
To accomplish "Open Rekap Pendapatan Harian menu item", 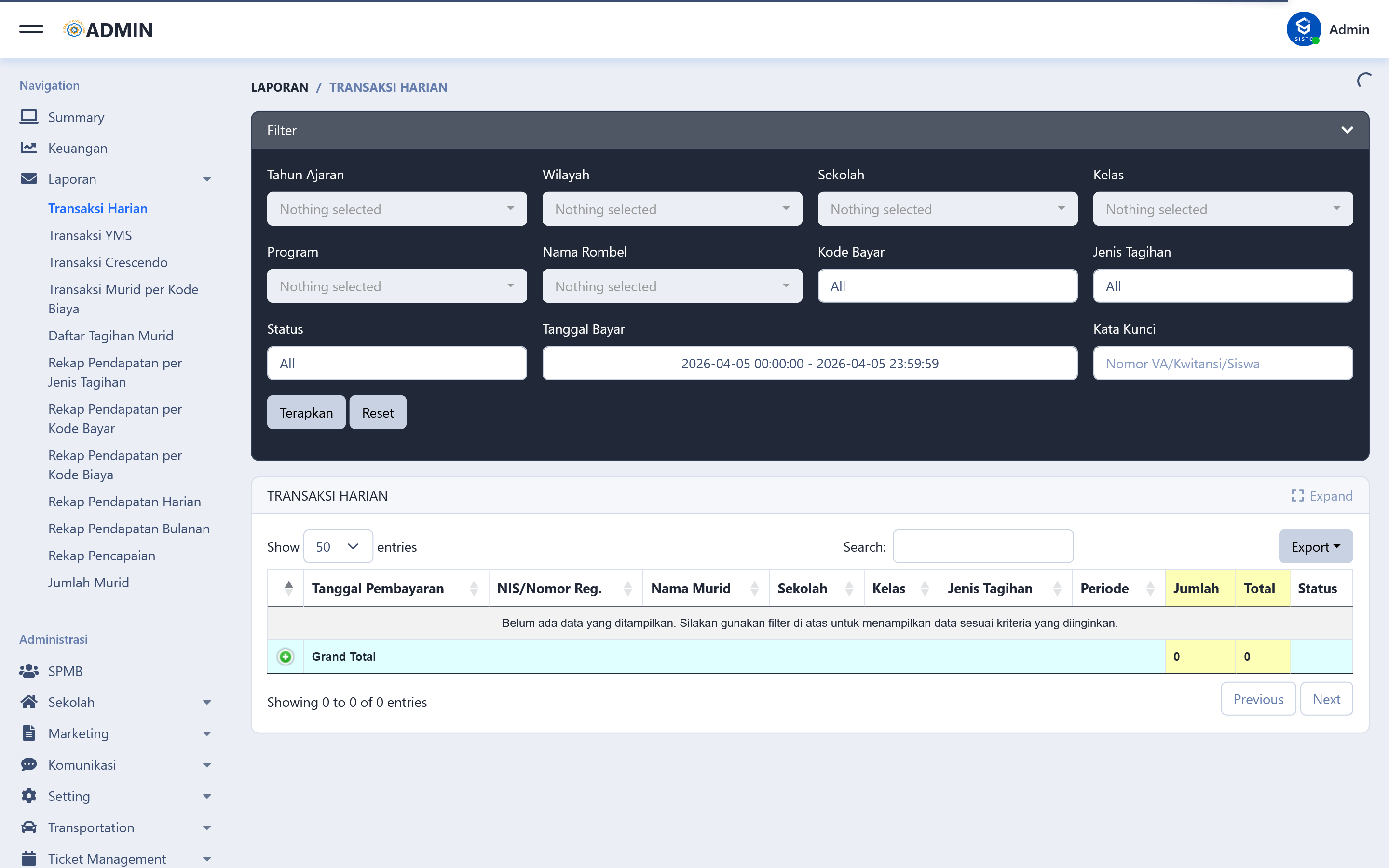I will point(124,501).
